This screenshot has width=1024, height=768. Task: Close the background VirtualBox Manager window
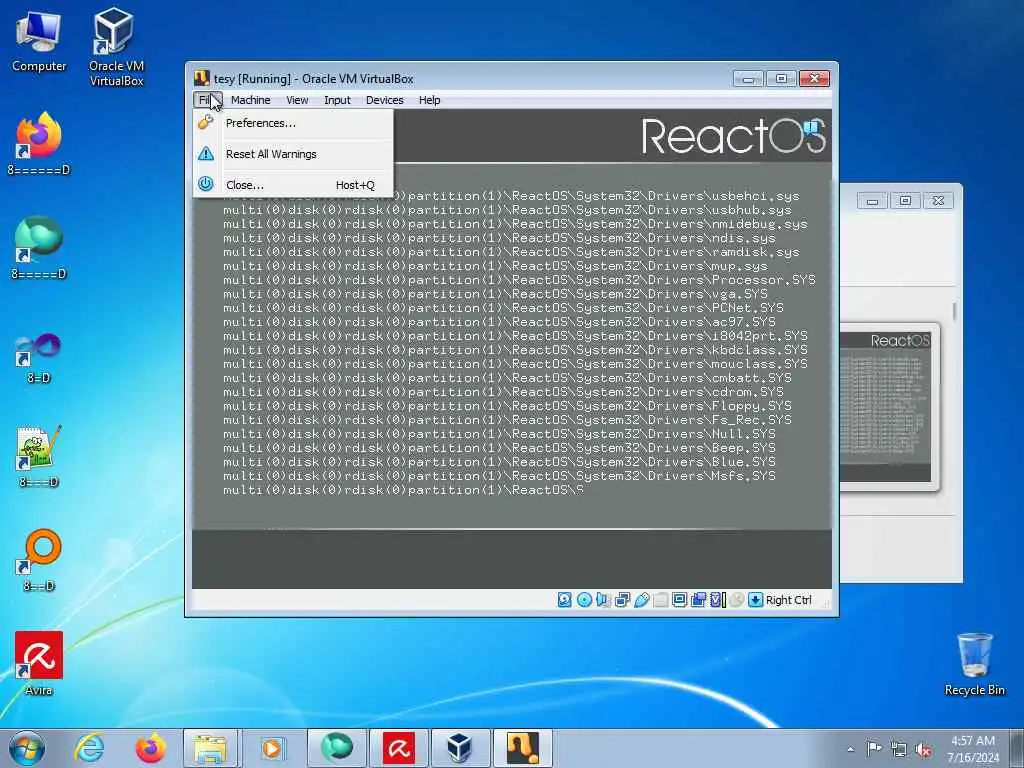[938, 200]
